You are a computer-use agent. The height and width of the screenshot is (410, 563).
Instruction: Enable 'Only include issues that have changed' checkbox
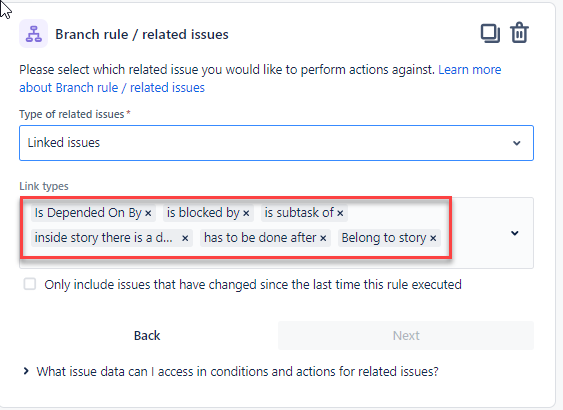[x=30, y=284]
